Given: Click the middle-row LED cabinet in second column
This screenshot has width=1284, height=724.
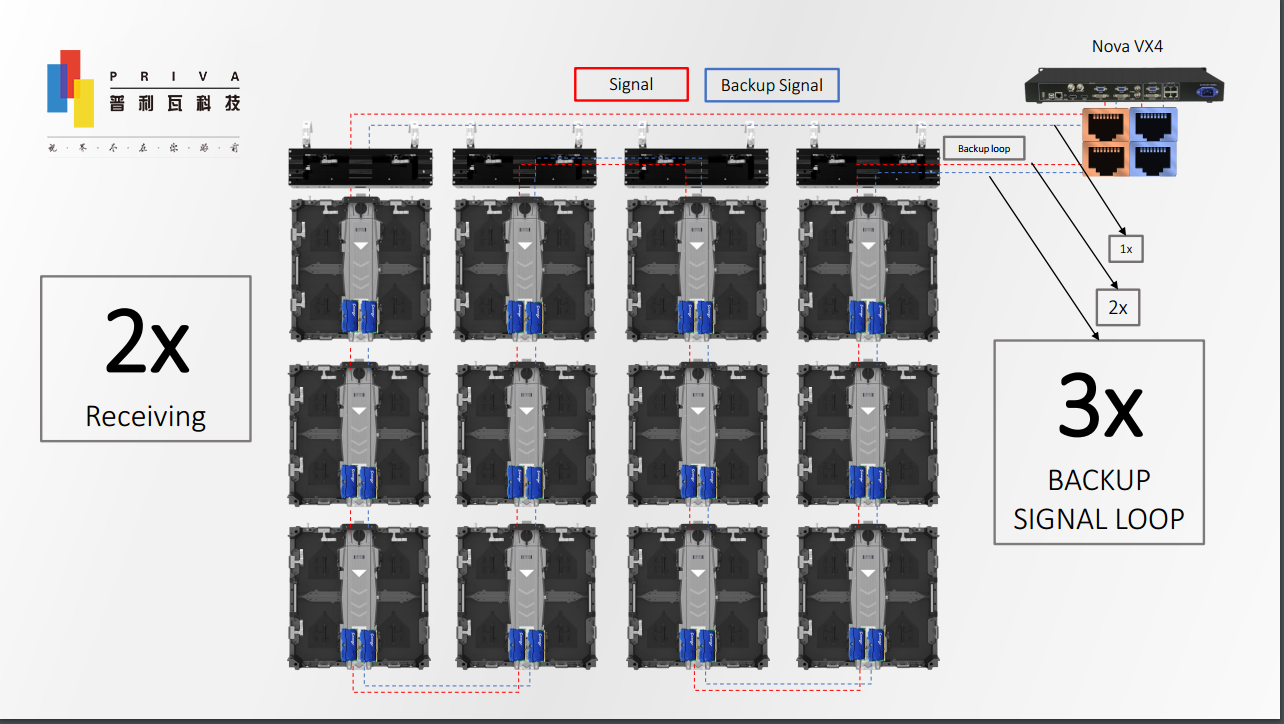Looking at the screenshot, I should pos(527,434).
